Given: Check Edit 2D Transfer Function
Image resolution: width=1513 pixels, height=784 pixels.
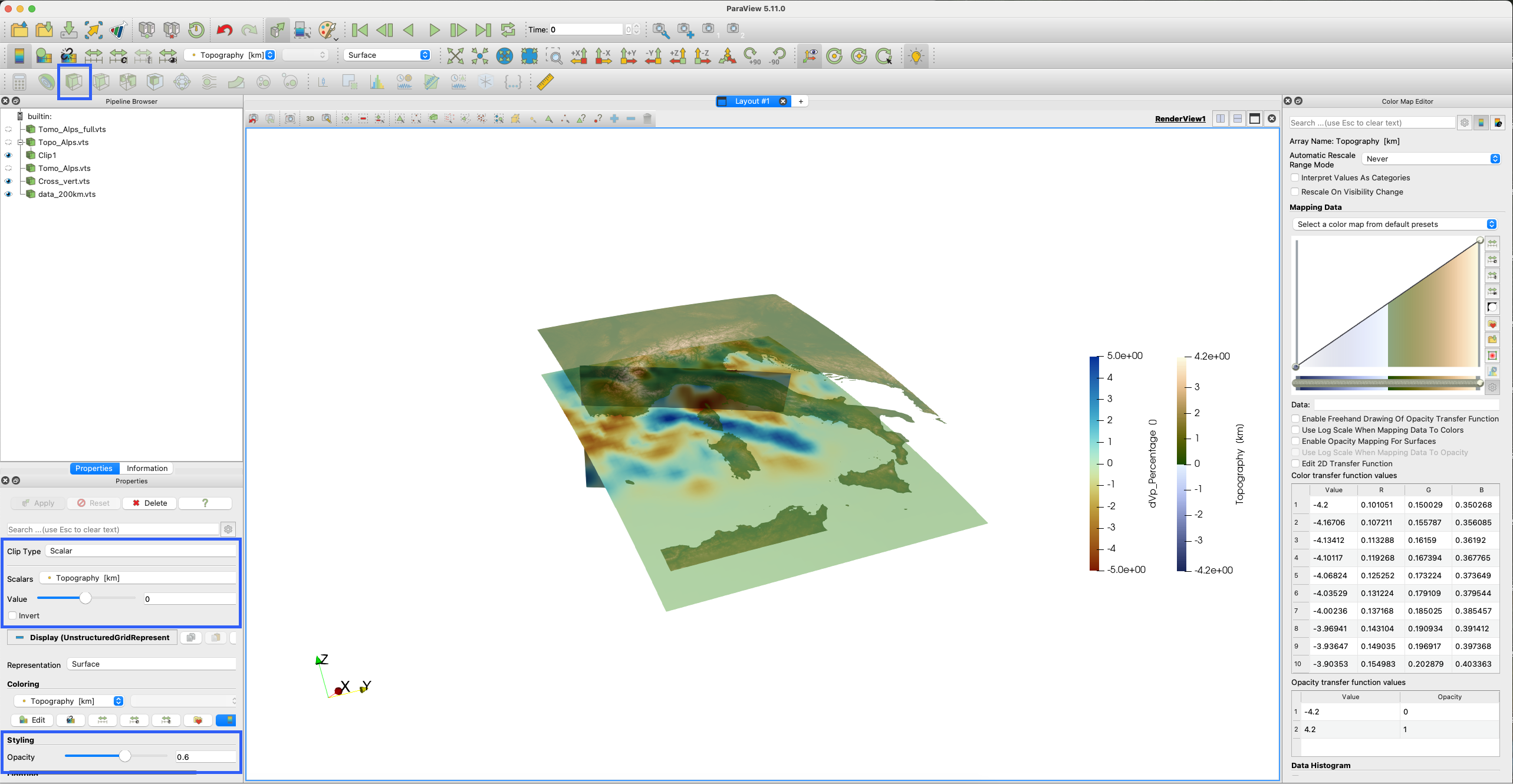Looking at the screenshot, I should pos(1295,463).
